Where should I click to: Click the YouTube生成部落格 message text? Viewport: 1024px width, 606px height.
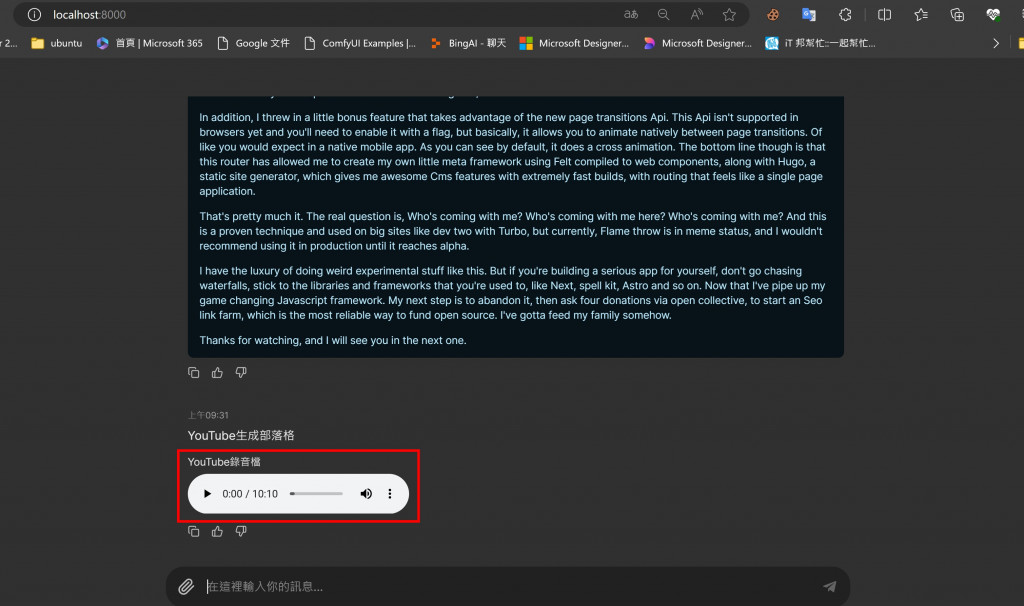tap(241, 436)
